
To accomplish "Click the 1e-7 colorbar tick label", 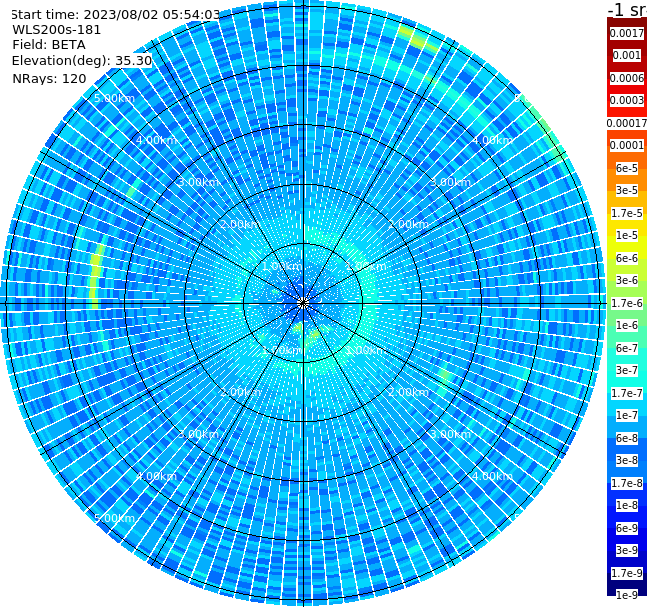I will tap(627, 415).
